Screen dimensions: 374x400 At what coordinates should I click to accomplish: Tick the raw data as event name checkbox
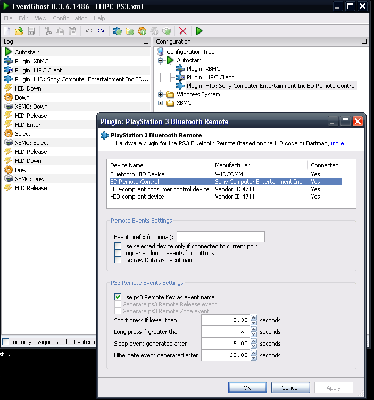tap(118, 260)
